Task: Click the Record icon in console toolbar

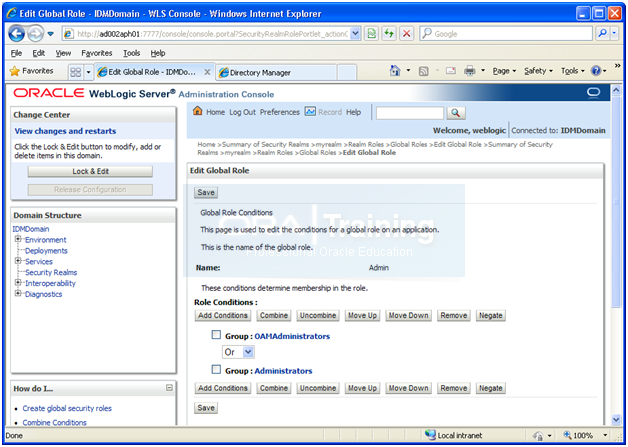Action: click(310, 111)
